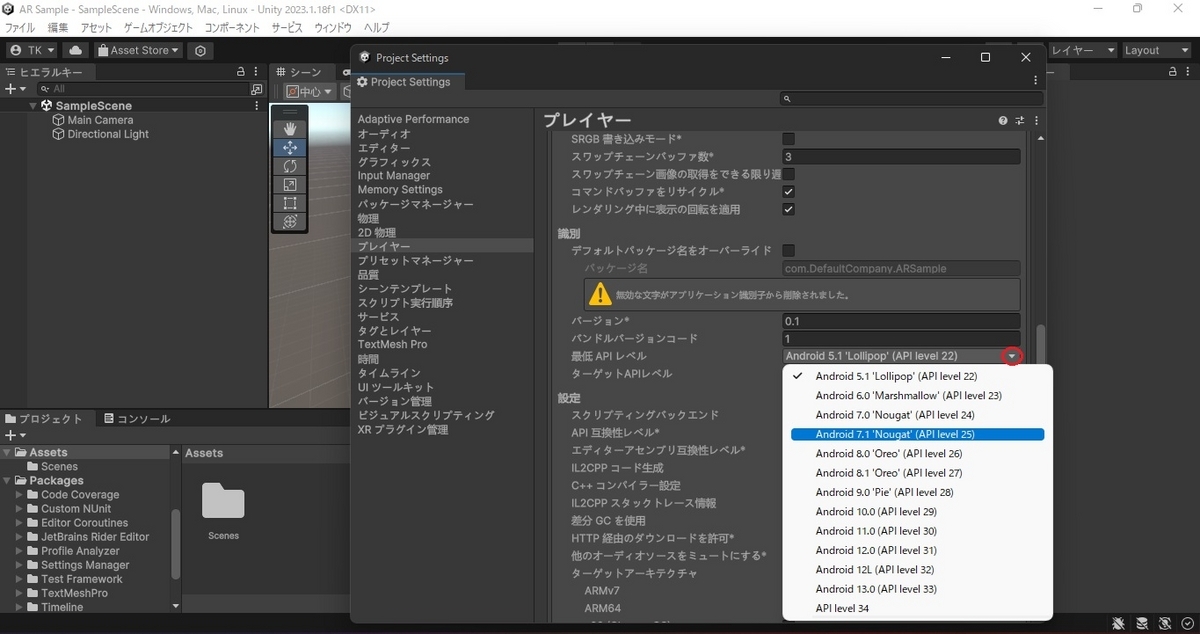The width and height of the screenshot is (1200, 634).
Task: Collapse the Assets folder tree
Action: [8, 453]
